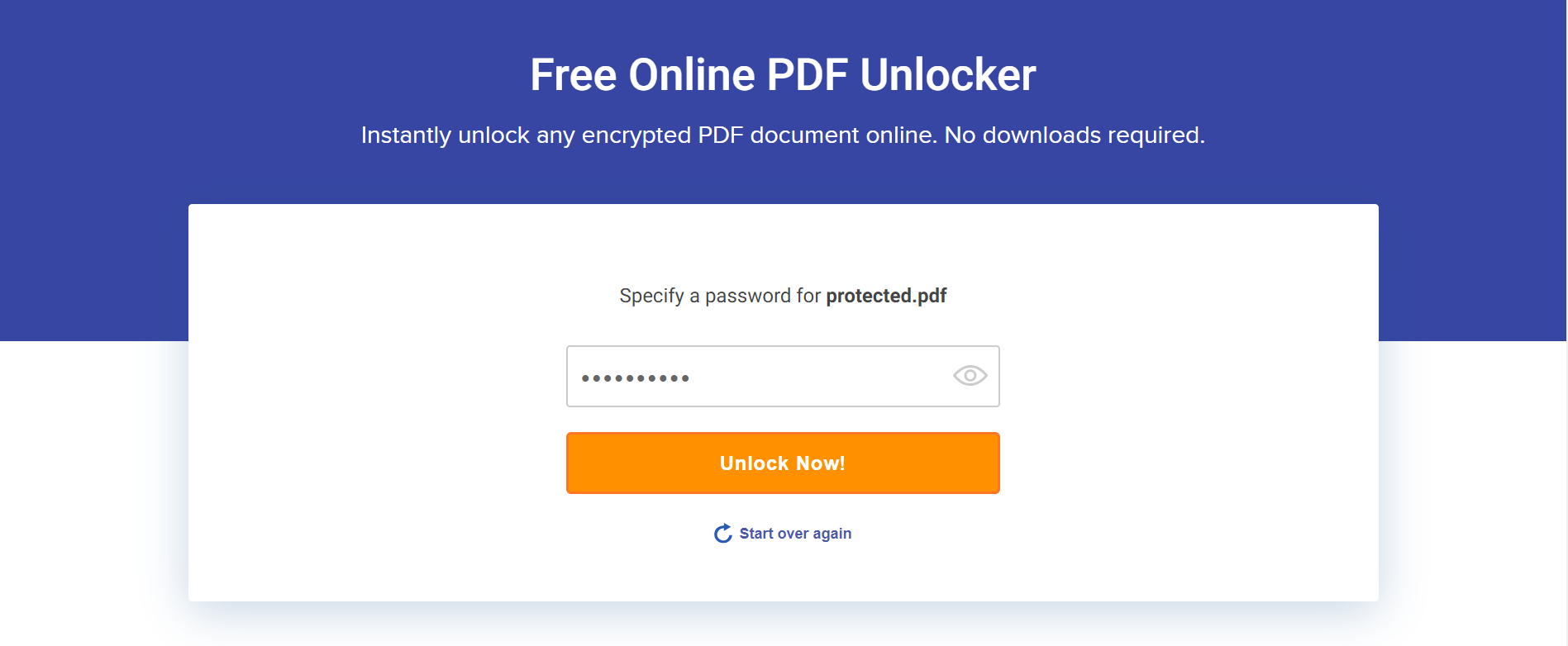Screen dimensions: 1568x646
Task: Click the empty area inside the password box
Action: click(818, 376)
